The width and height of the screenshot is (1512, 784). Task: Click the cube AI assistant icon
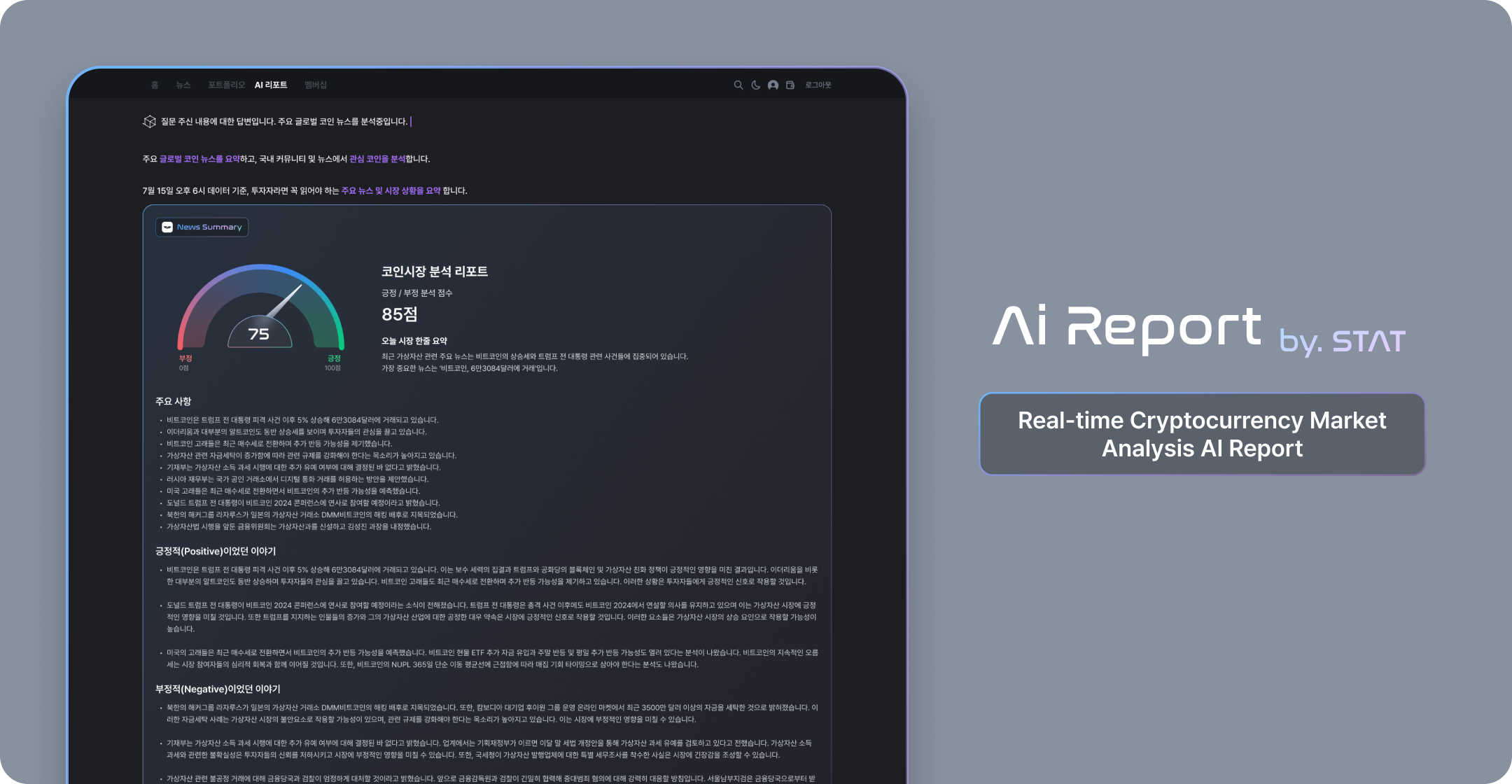pyautogui.click(x=149, y=122)
